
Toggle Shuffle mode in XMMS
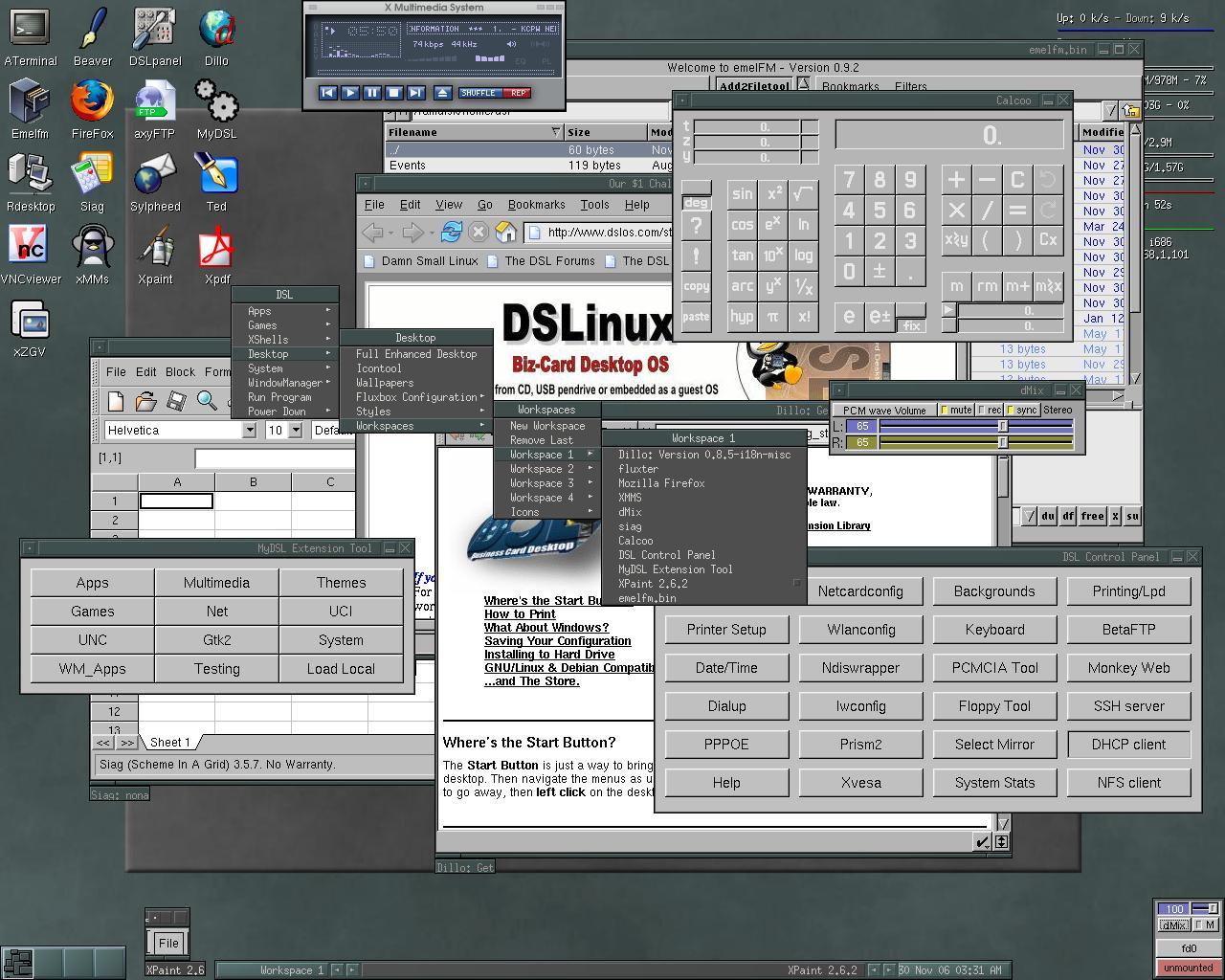tap(480, 92)
